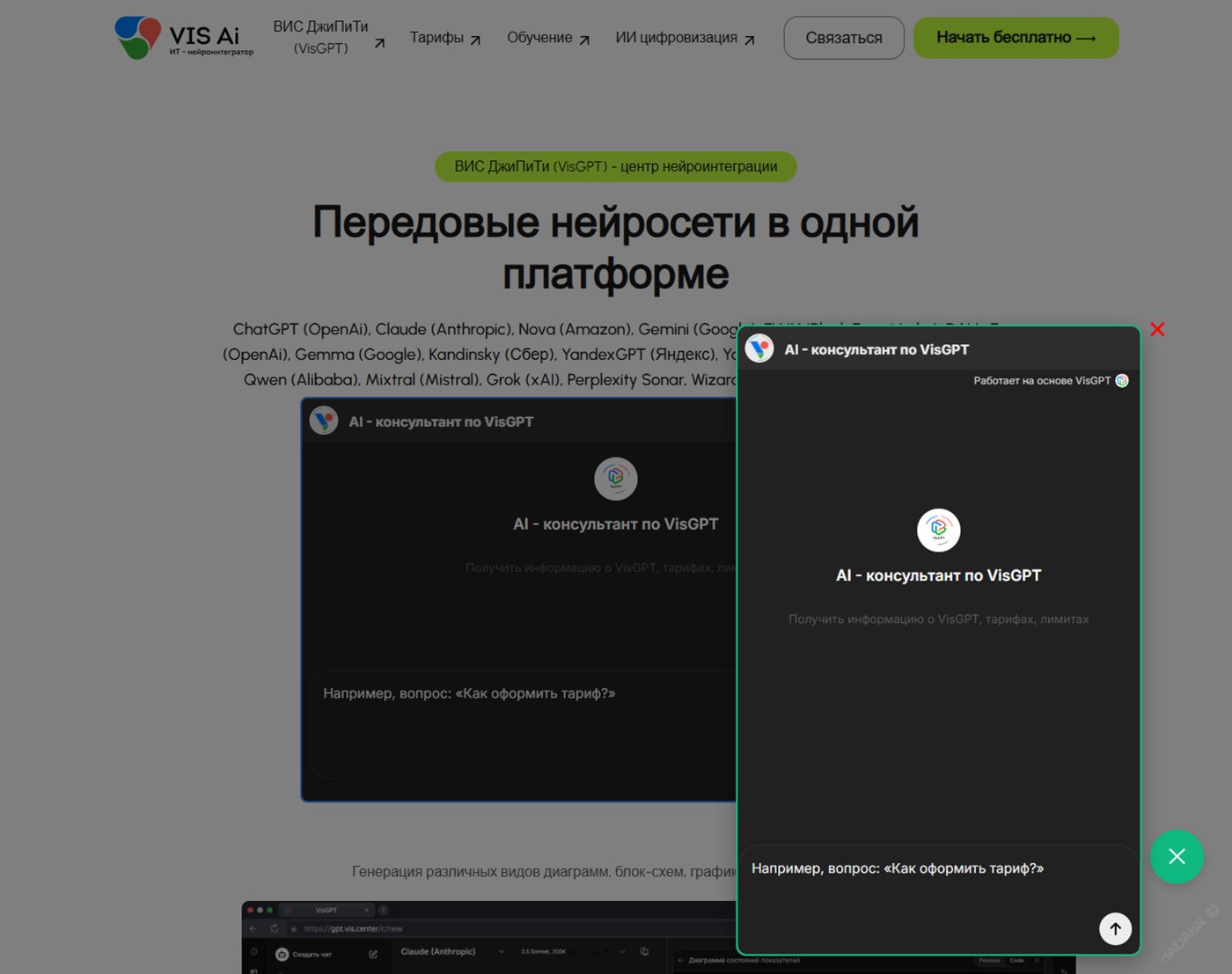1232x974 pixels.
Task: Click the copy icon right of the model selector
Action: click(644, 951)
